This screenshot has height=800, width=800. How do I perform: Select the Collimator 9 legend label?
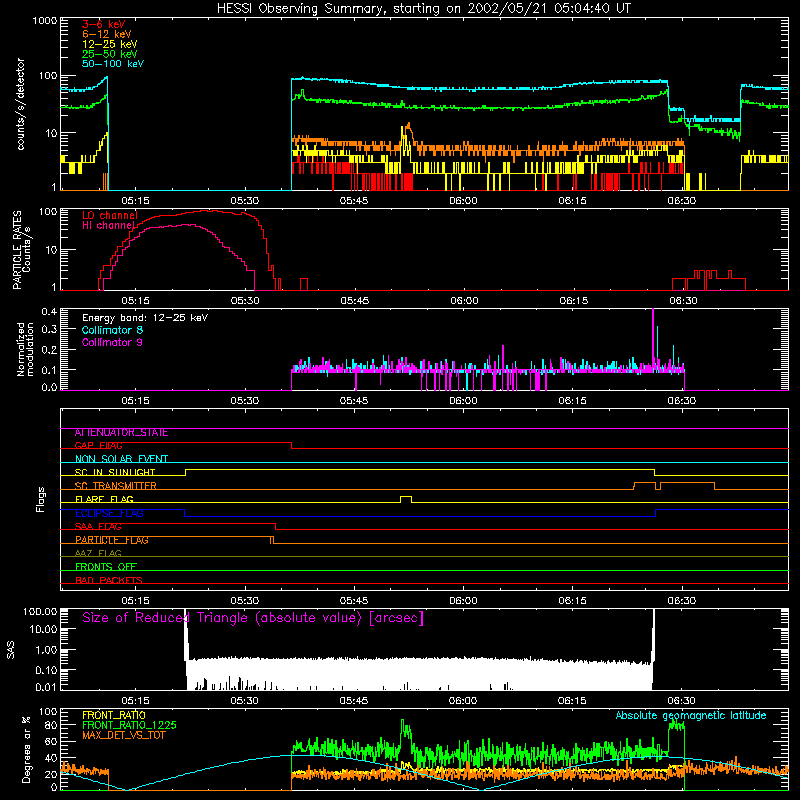point(112,342)
